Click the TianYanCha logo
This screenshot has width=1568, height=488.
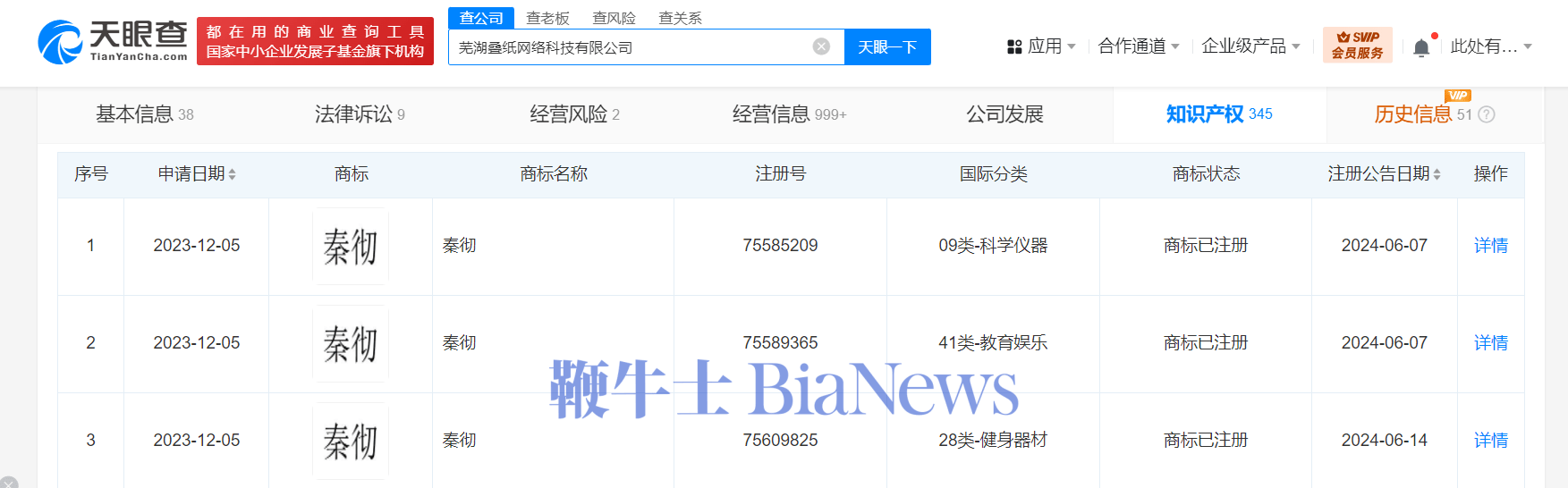[113, 42]
